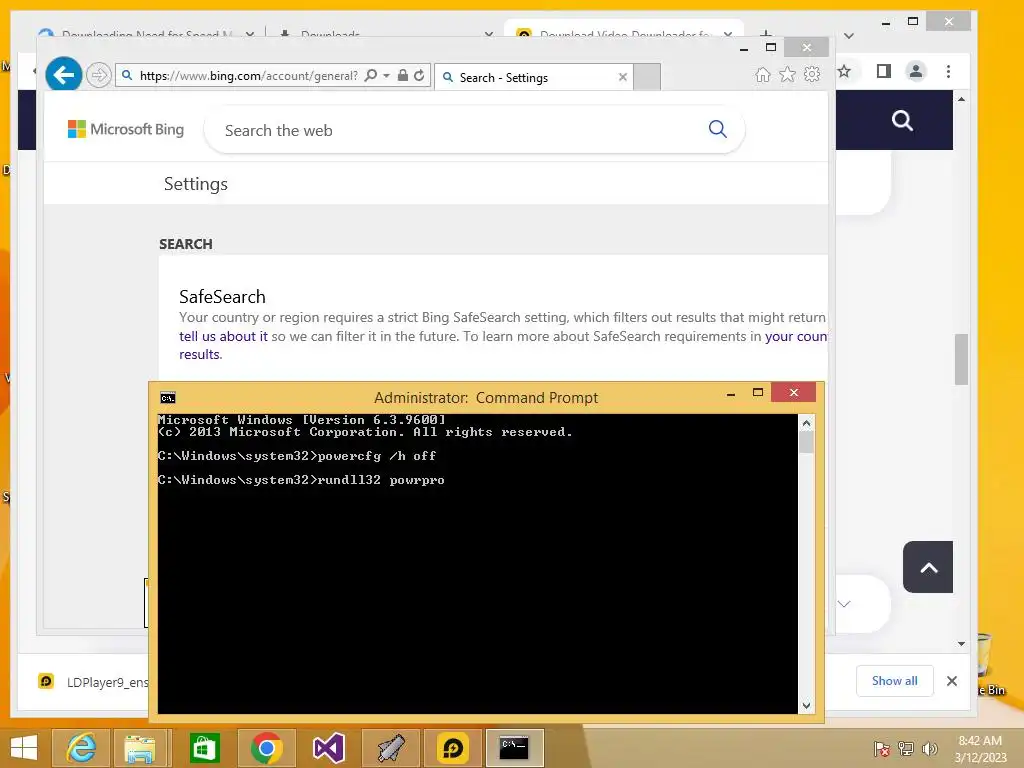Click the Command Prompt title bar icon
The image size is (1024, 768).
coord(168,398)
